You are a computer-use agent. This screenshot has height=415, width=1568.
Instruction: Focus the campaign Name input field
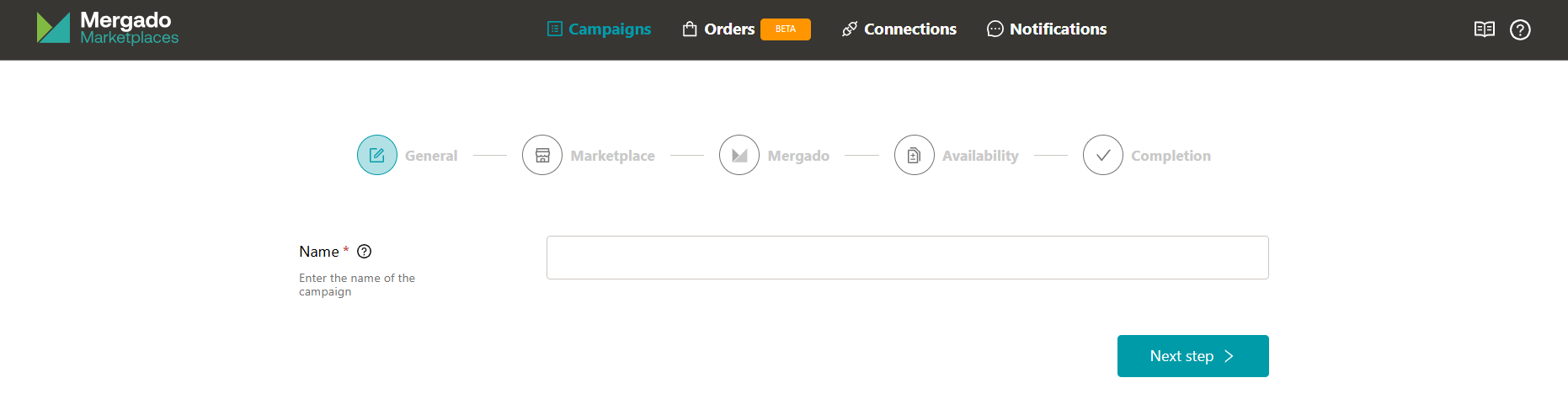907,258
